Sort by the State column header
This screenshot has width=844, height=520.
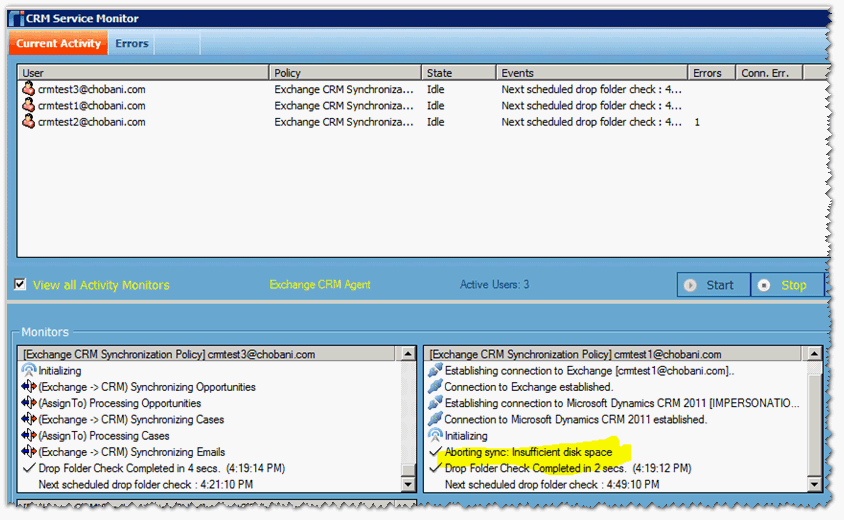click(459, 73)
